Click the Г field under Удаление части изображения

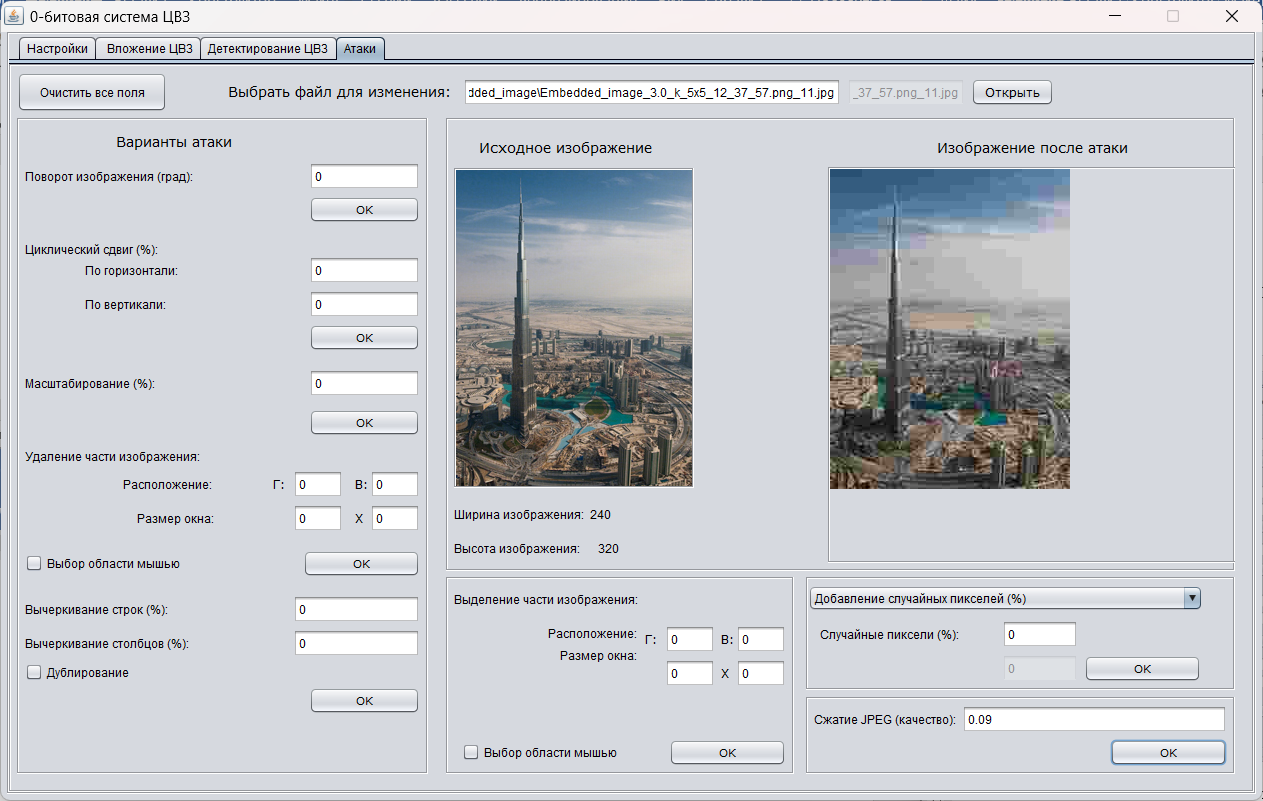[x=318, y=484]
